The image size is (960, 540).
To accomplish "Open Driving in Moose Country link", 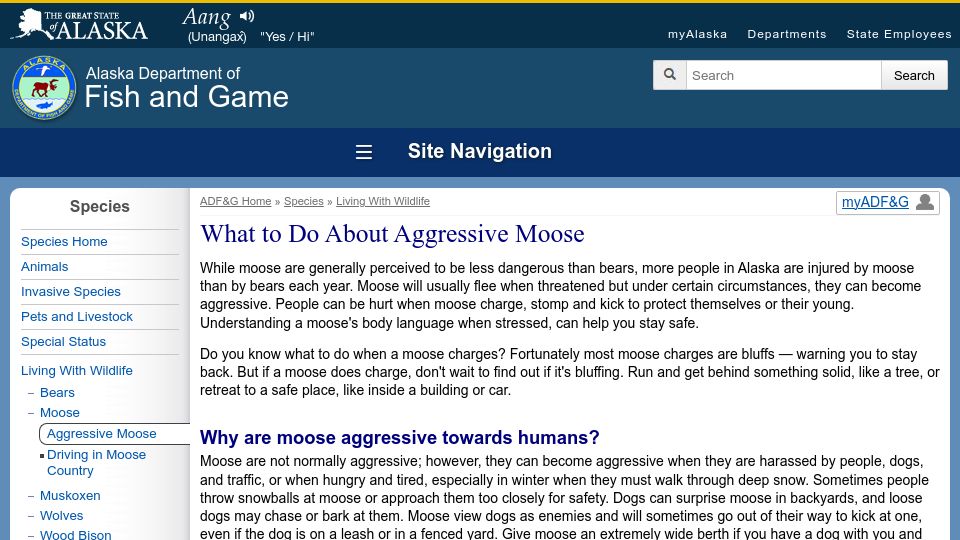I will (97, 463).
